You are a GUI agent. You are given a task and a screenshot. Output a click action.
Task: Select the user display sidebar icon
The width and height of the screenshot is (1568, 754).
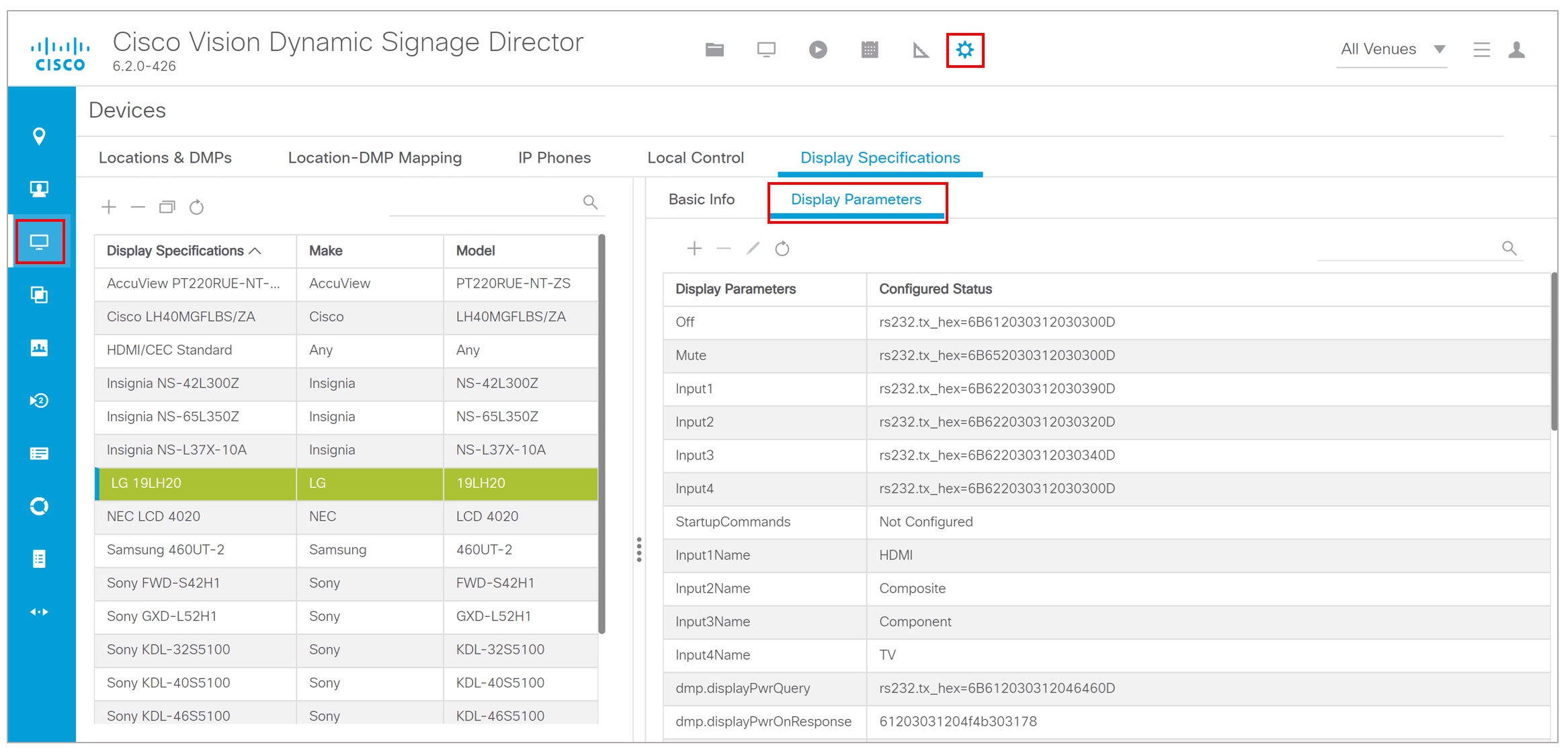(x=40, y=189)
